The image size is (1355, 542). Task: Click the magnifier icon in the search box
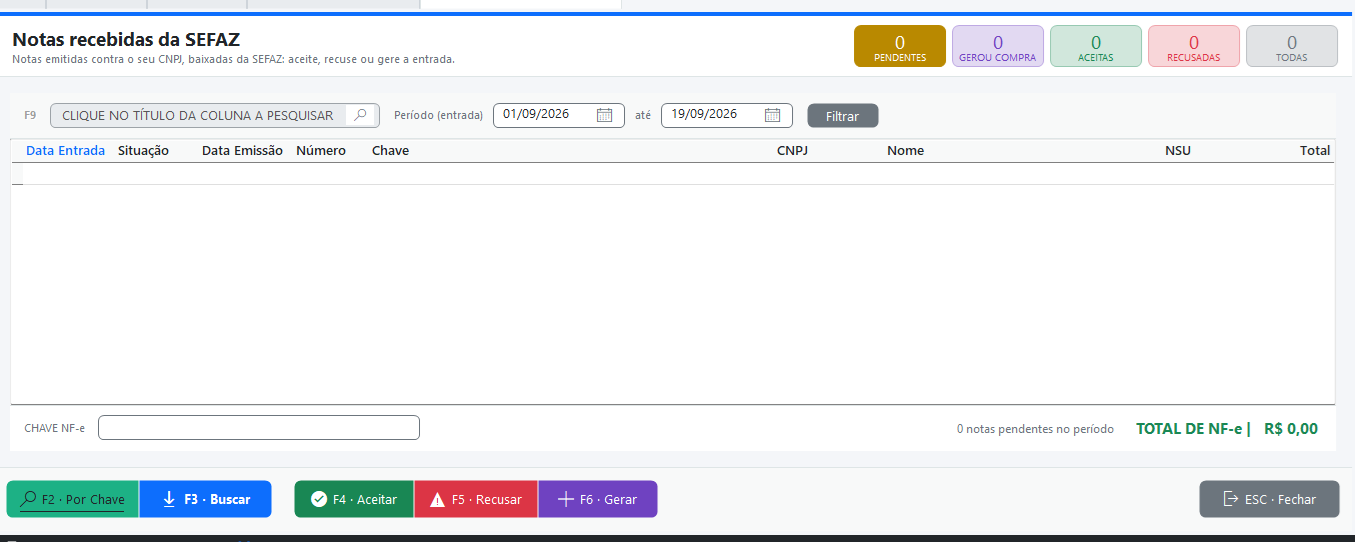(361, 115)
